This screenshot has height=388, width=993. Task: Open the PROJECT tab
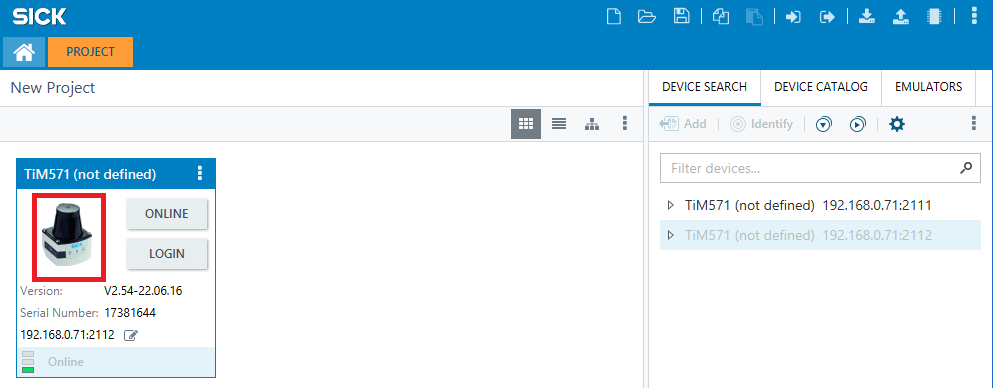tap(91, 52)
